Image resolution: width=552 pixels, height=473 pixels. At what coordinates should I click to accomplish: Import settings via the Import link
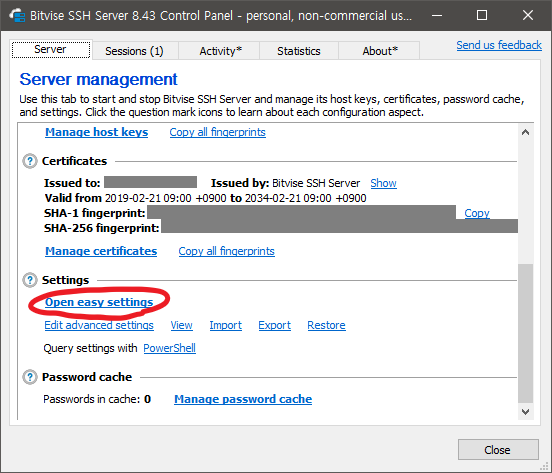(x=226, y=325)
